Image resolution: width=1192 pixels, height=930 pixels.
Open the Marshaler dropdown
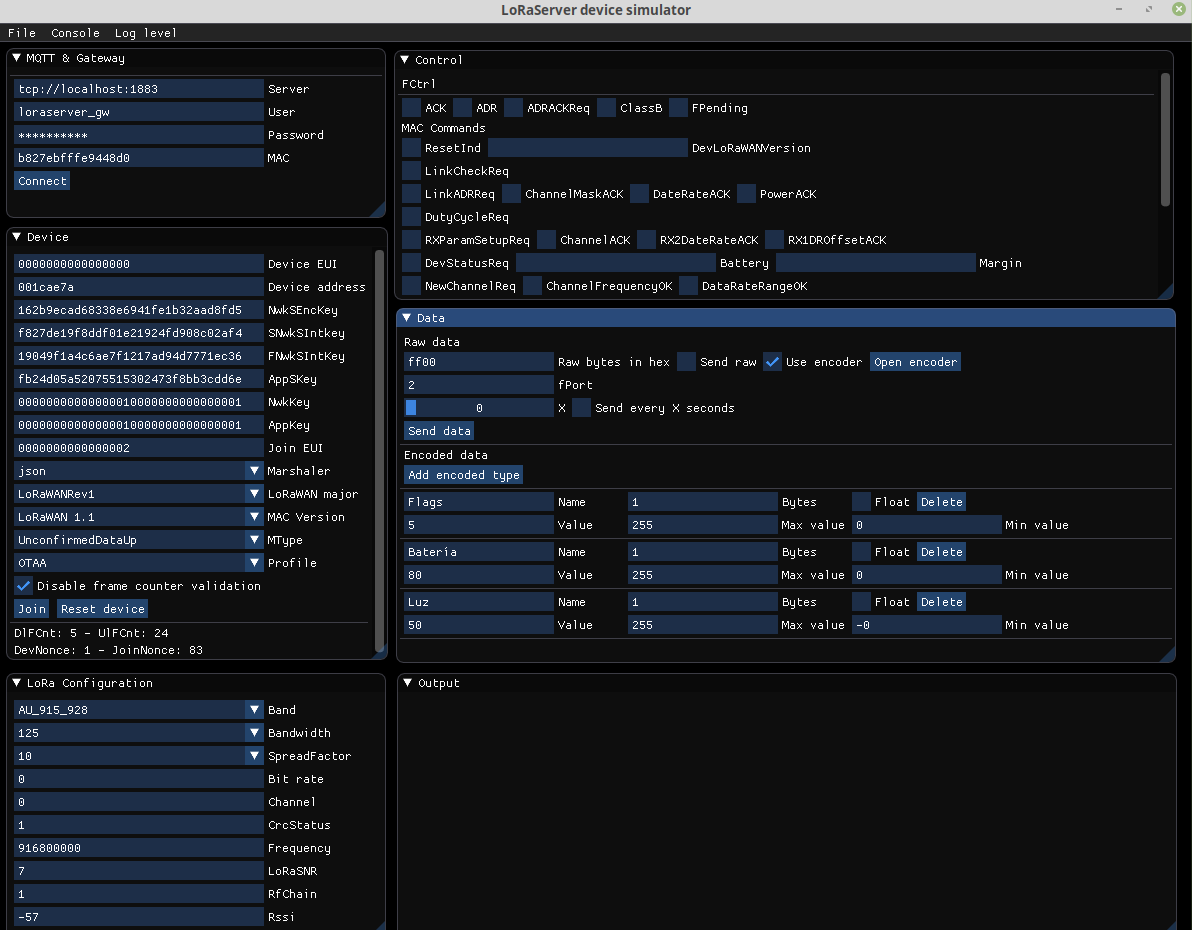pos(255,471)
